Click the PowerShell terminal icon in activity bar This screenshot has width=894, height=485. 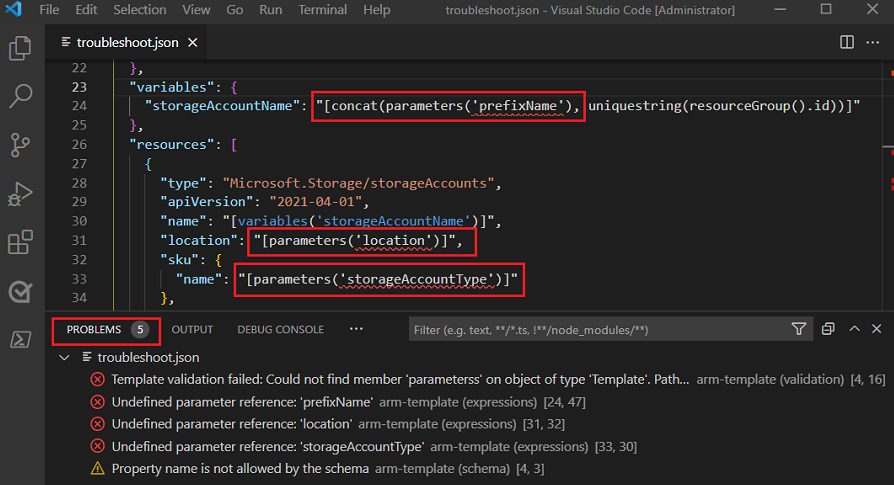click(x=20, y=340)
